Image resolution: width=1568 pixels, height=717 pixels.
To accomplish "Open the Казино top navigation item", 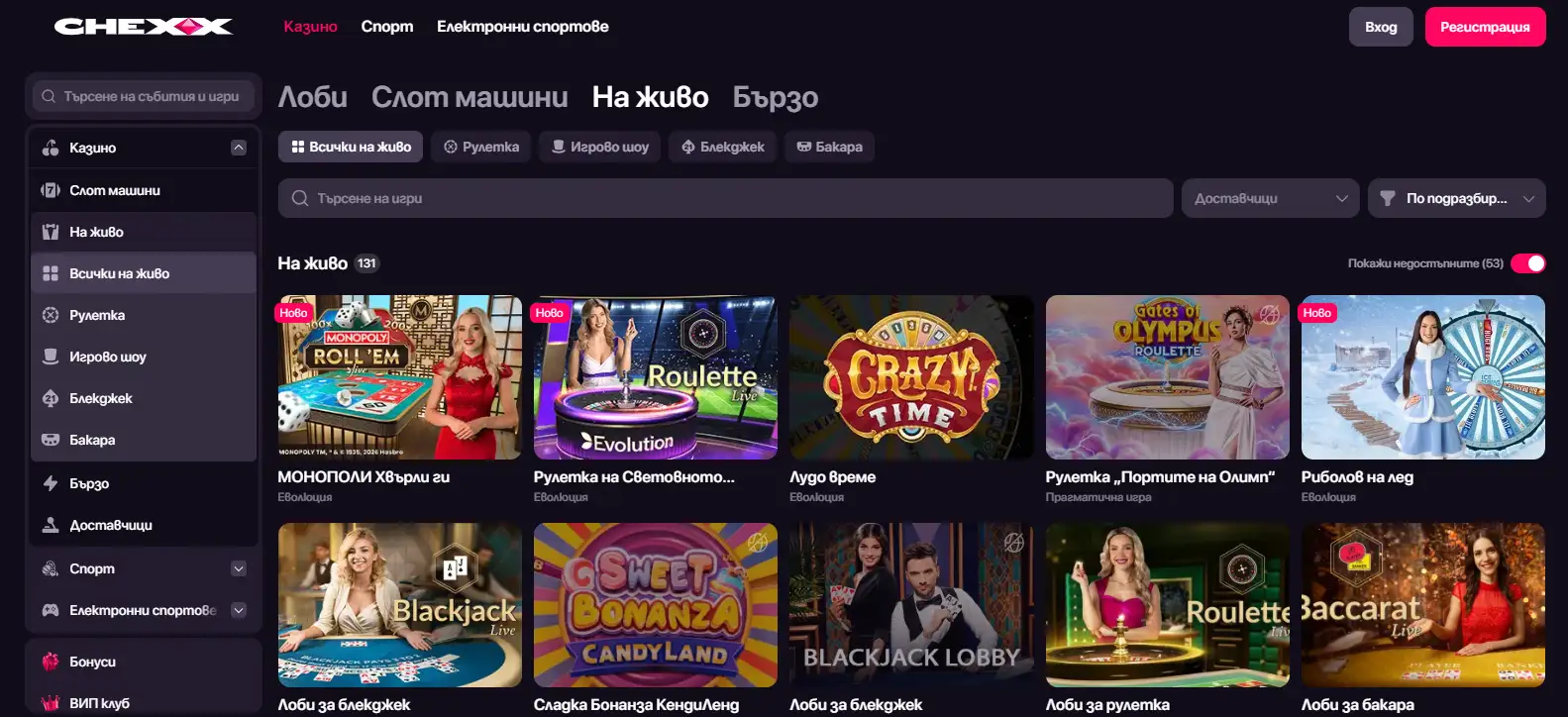I will [311, 27].
